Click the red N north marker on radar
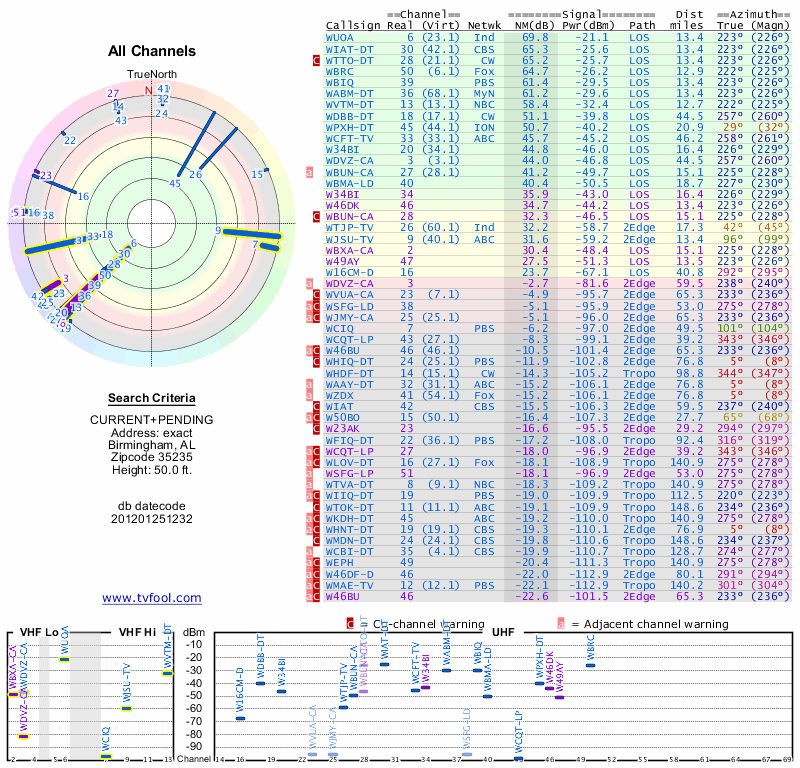Viewport: 800px width, 768px height. pos(148,90)
